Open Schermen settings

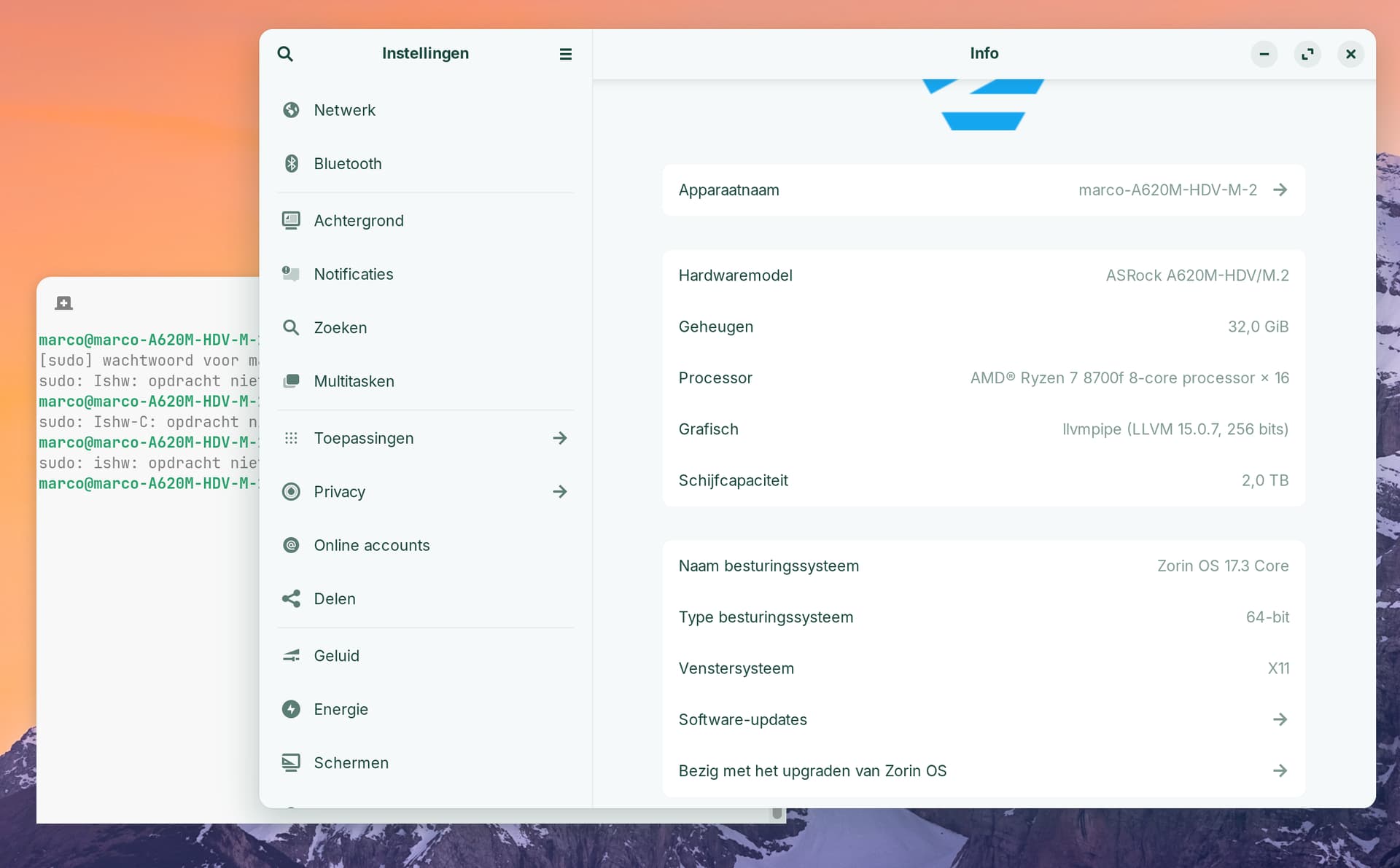click(425, 762)
